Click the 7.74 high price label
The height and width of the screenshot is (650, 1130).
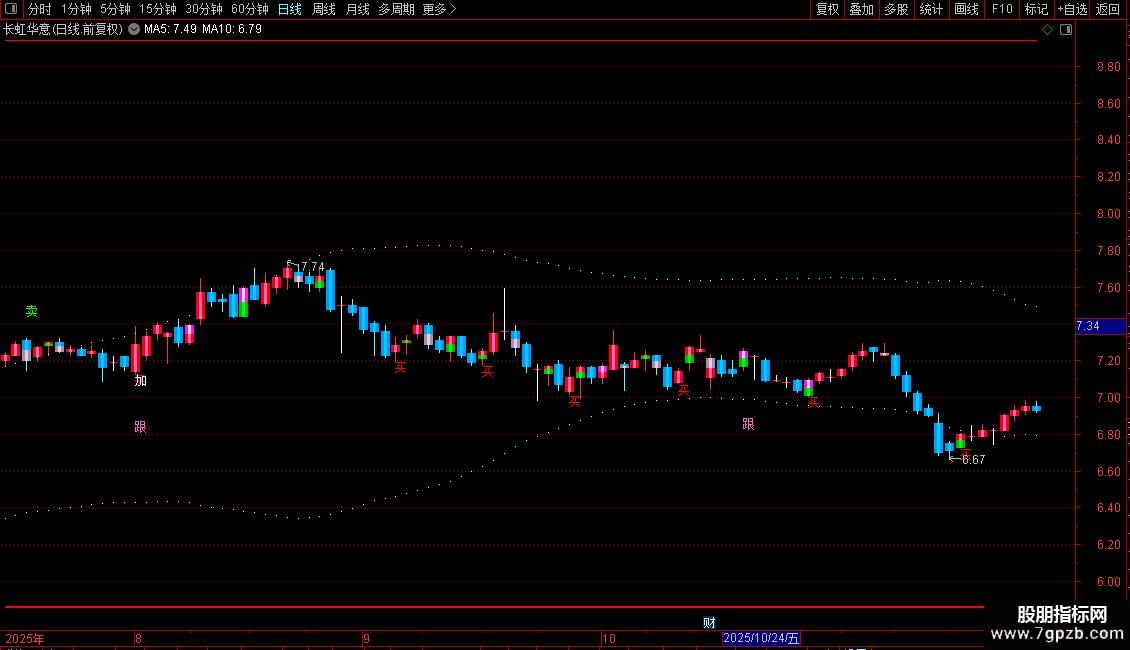[311, 267]
